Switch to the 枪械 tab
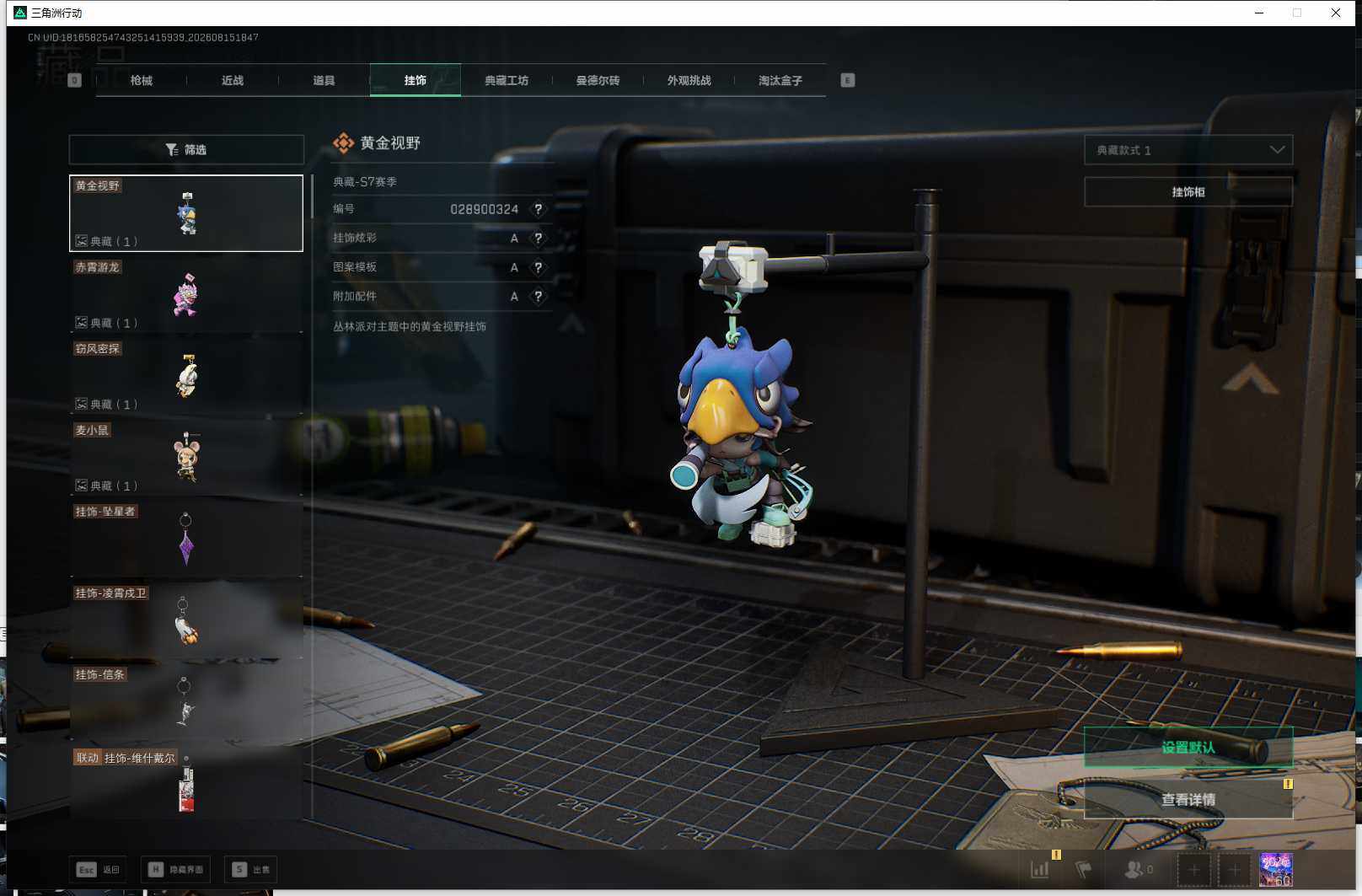The width and height of the screenshot is (1362, 896). [142, 80]
